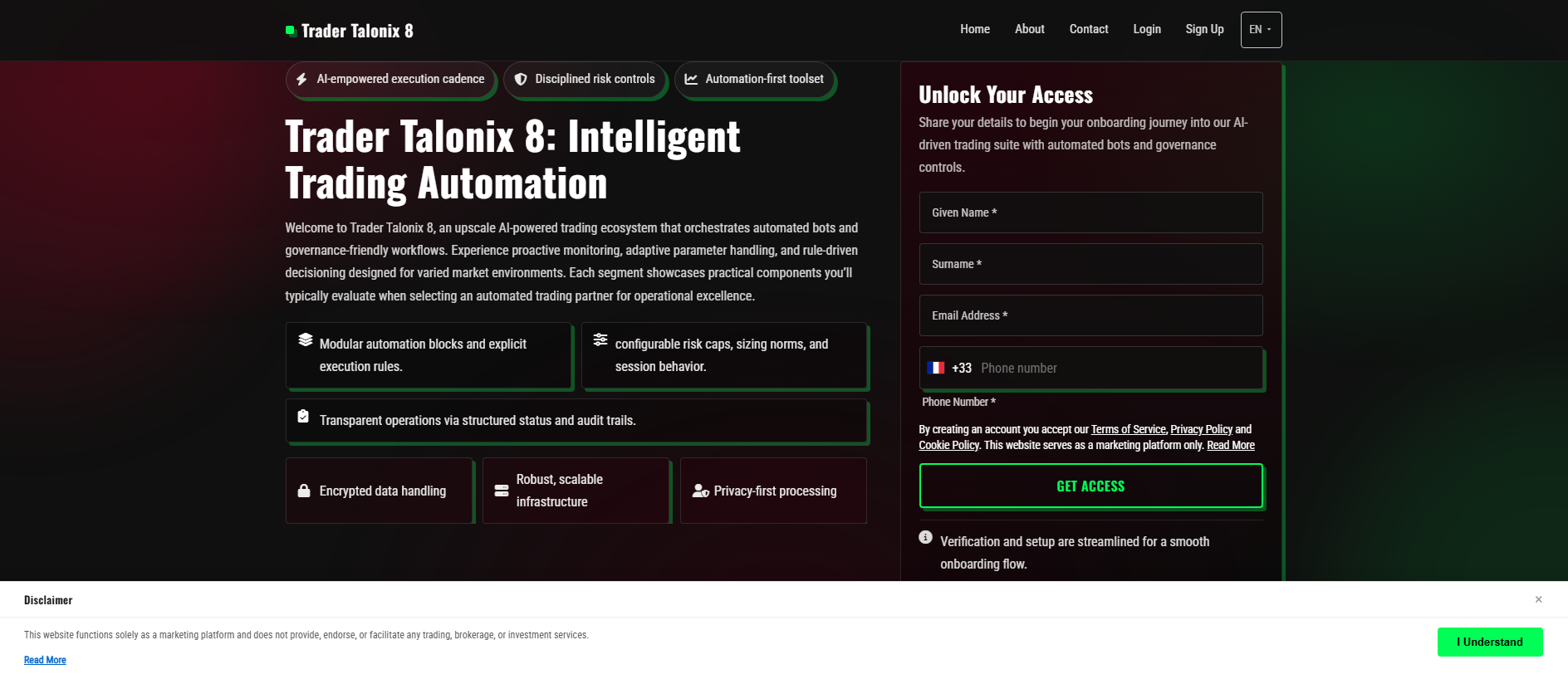Click the +33 dial code text
This screenshot has width=1568, height=679.
[962, 368]
